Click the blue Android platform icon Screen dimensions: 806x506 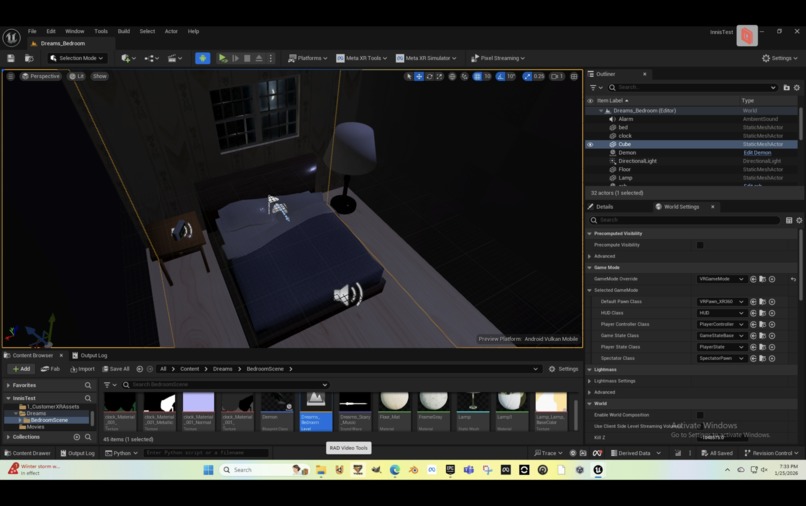(x=203, y=58)
